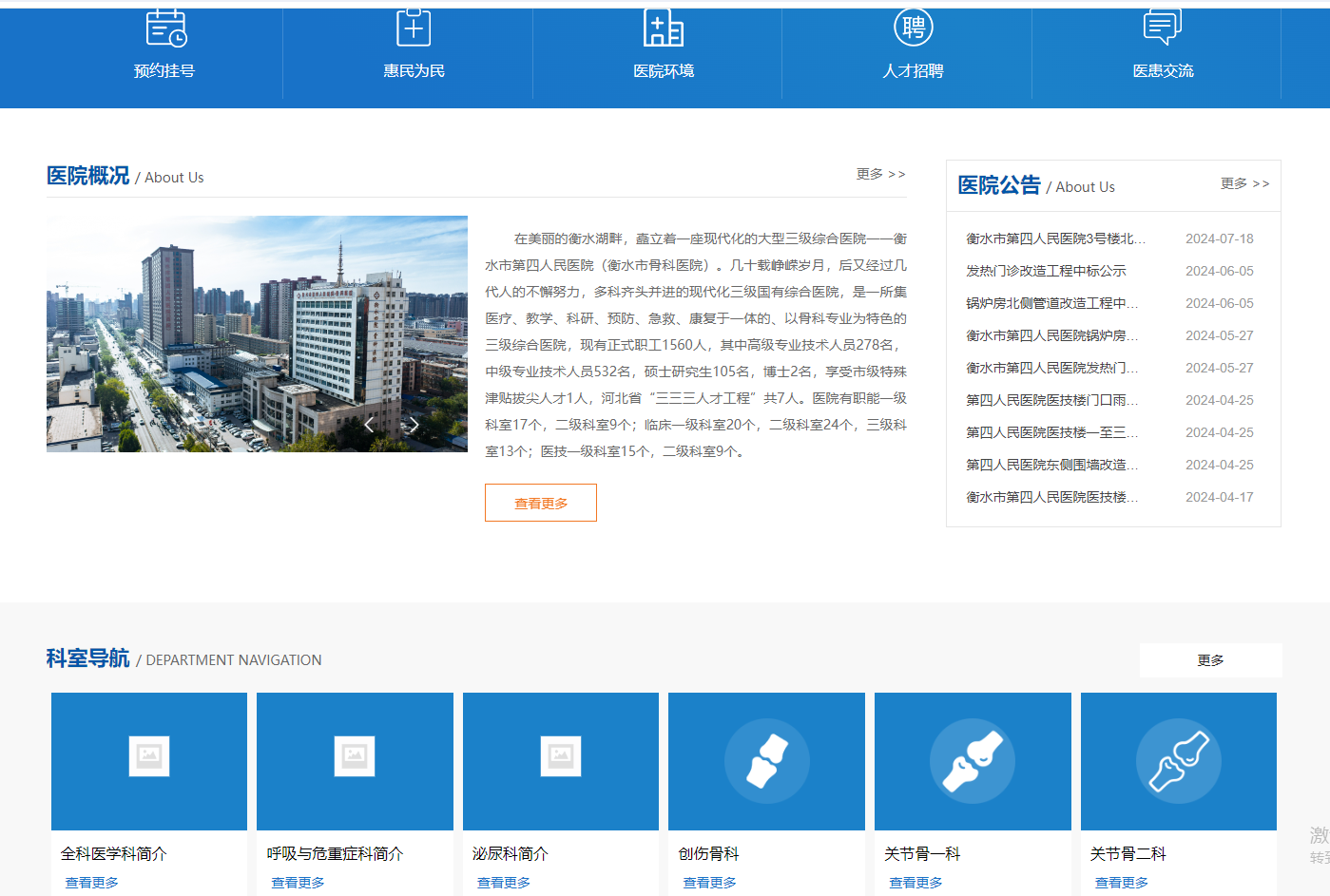Click the 呼吸与危重症科简介 title
1330x896 pixels.
click(335, 854)
